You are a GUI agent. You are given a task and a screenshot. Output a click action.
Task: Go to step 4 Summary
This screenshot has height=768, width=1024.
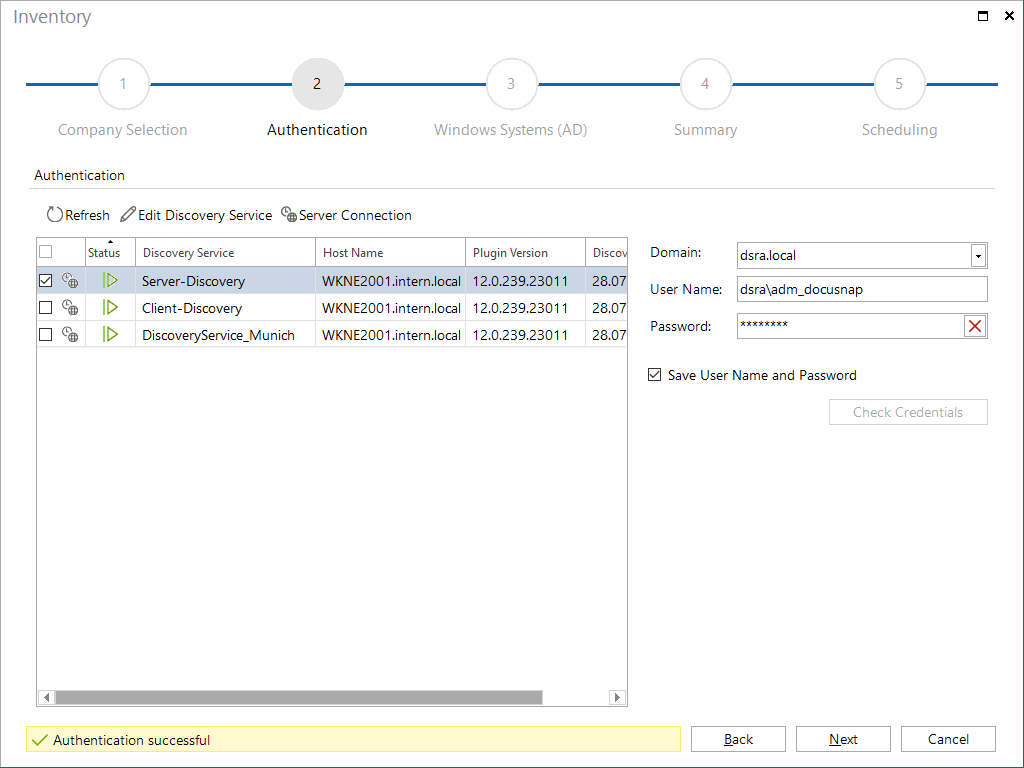coord(705,84)
